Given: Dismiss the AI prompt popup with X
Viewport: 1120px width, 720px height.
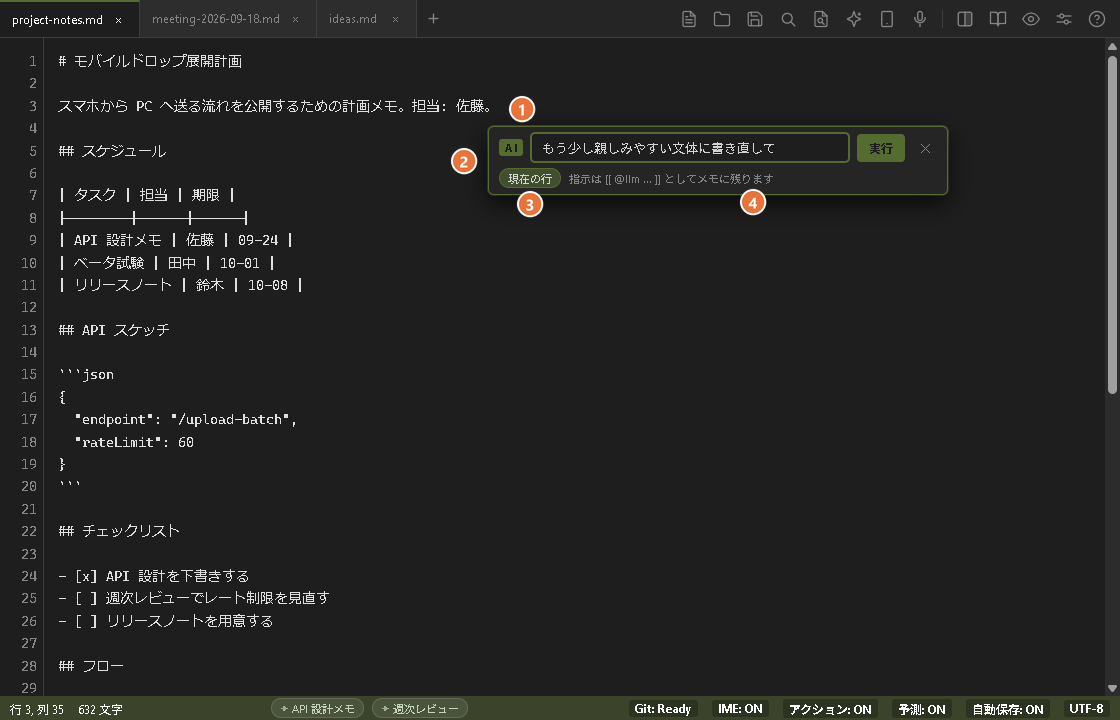Looking at the screenshot, I should pyautogui.click(x=925, y=148).
